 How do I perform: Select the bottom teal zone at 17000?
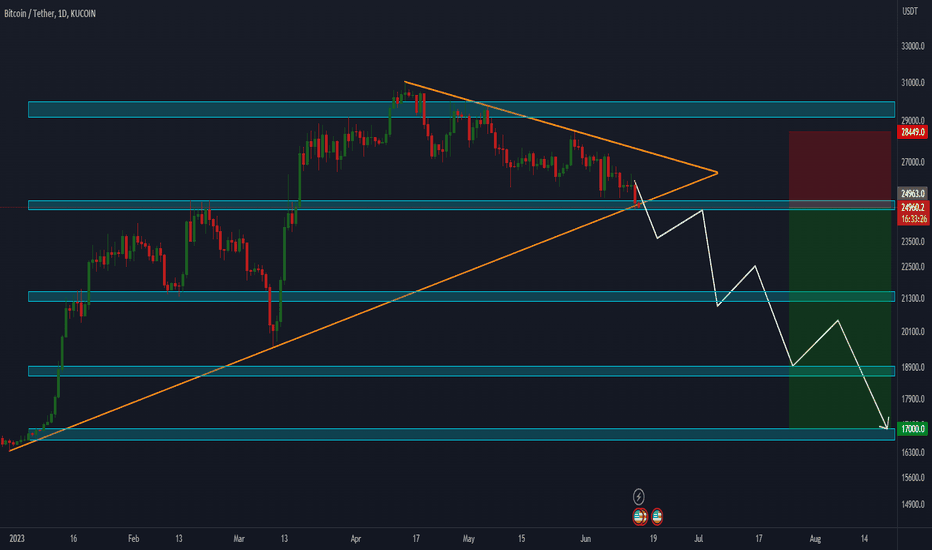tap(461, 434)
